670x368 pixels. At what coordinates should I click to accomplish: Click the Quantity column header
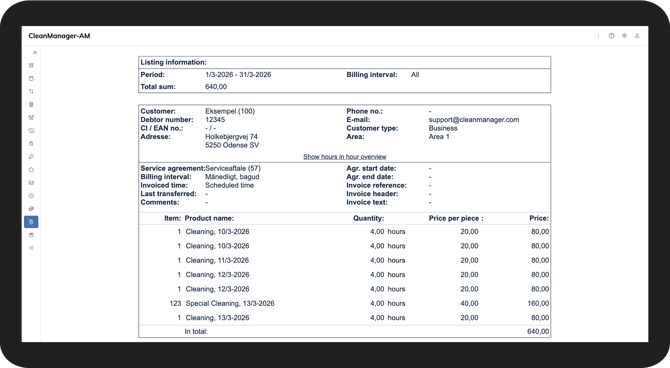(x=368, y=218)
